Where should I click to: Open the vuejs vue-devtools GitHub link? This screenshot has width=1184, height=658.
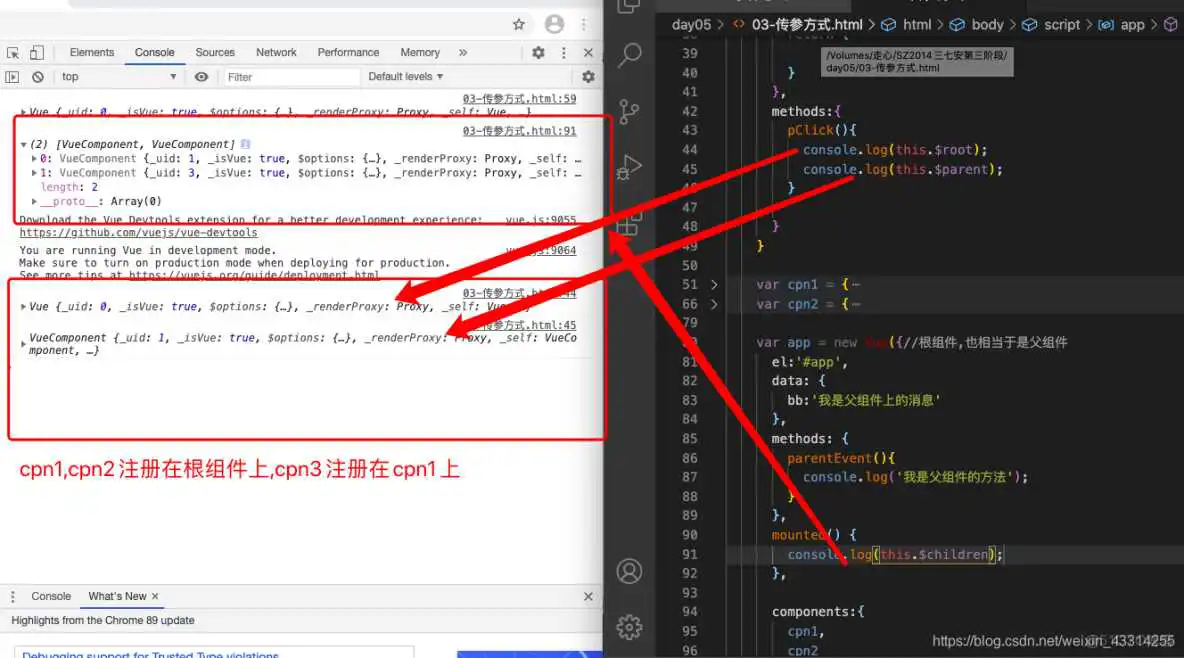(x=138, y=233)
